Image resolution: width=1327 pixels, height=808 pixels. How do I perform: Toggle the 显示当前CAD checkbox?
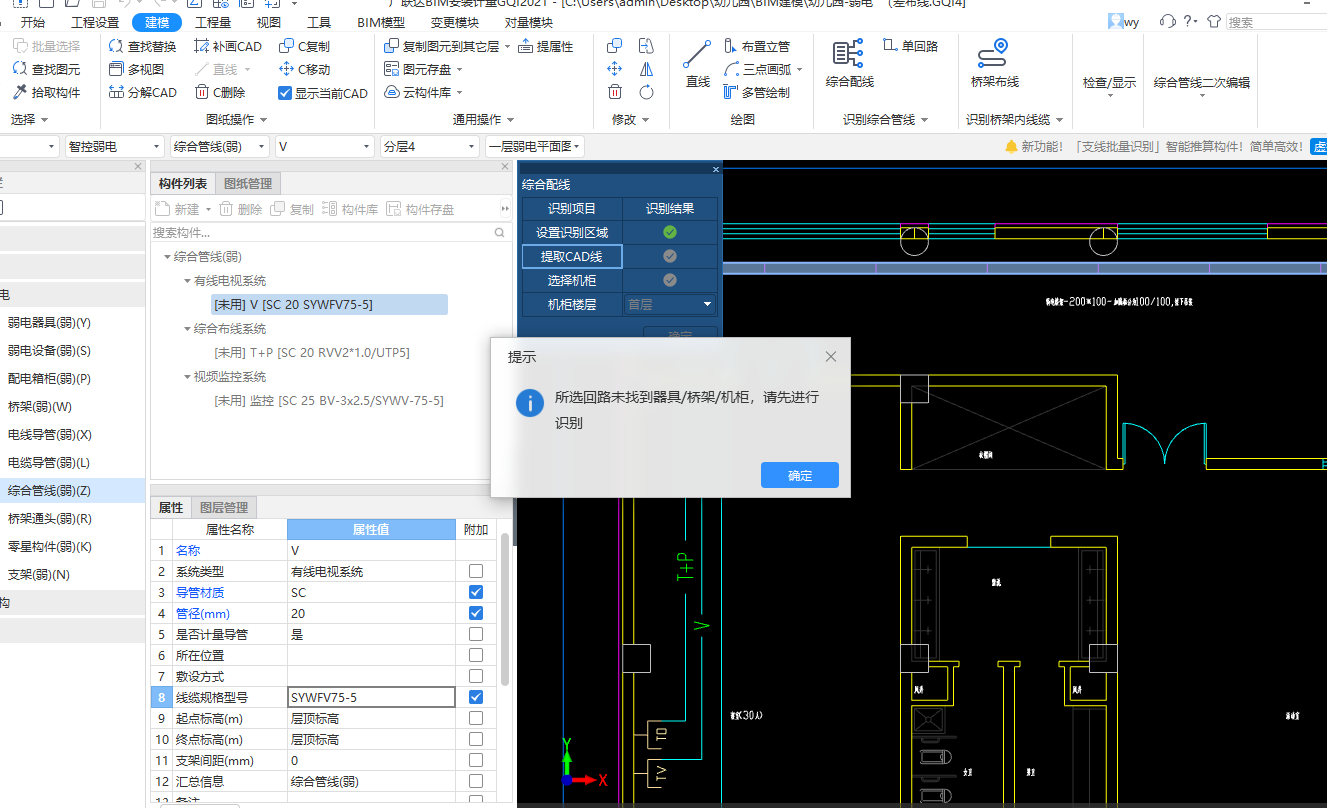pos(285,93)
